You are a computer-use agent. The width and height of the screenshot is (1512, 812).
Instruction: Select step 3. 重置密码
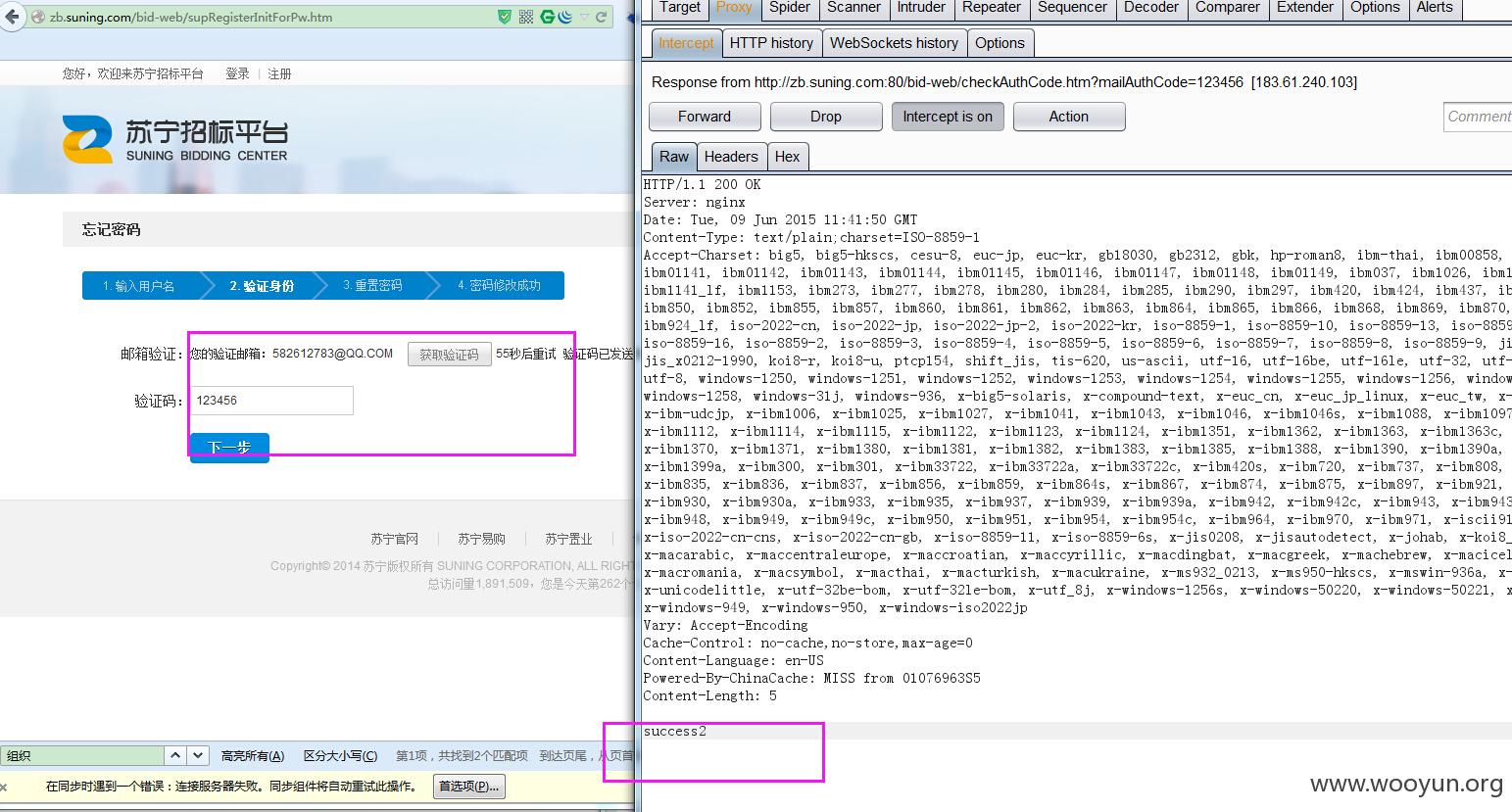[x=372, y=285]
